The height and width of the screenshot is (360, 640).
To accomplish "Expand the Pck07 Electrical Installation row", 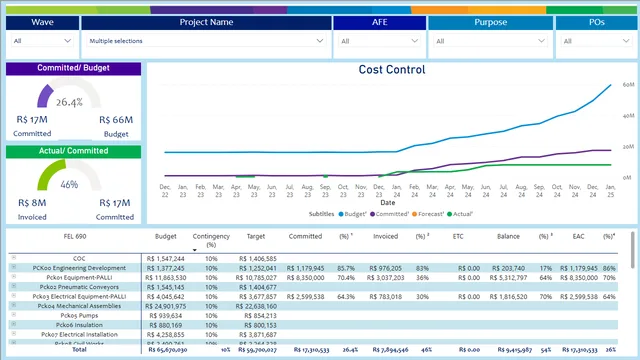I will (13, 333).
